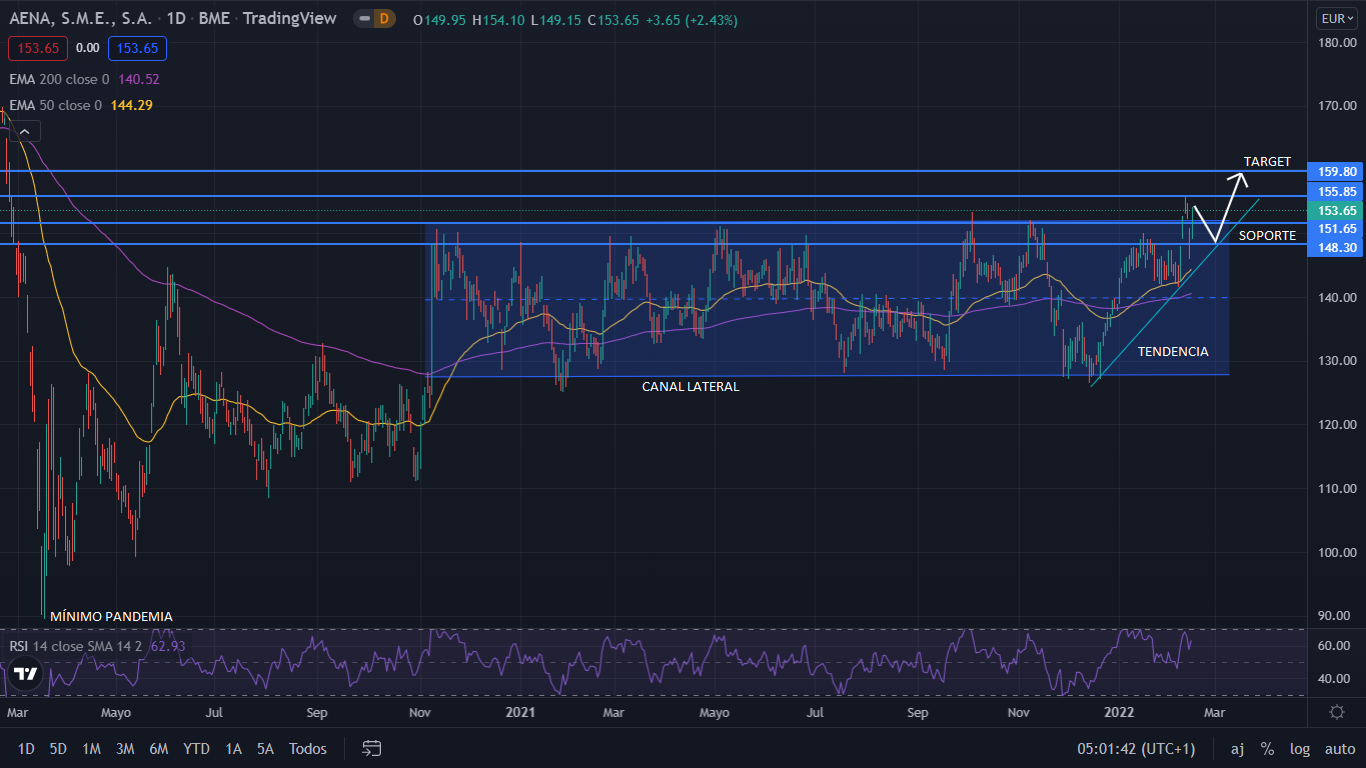
Task: Click the blue 153.65 buy price box
Action: (138, 48)
